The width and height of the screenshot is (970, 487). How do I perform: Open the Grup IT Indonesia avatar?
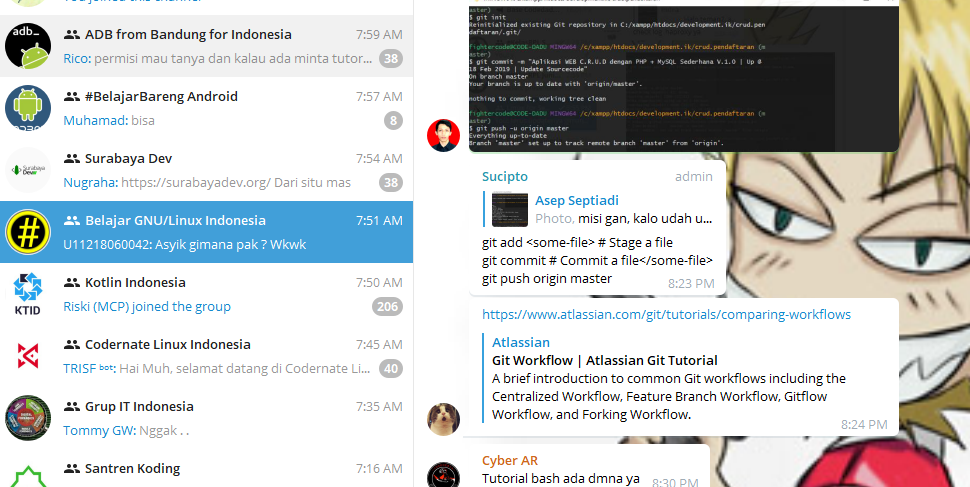coord(28,418)
